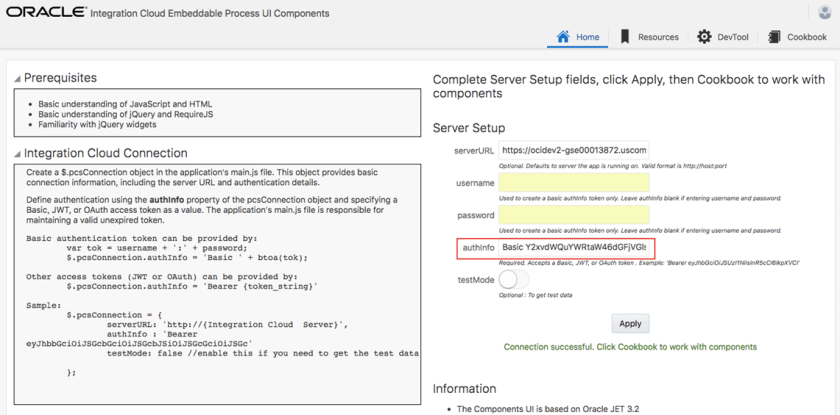Focus the serverURL input field
Viewport: 840px width, 415px height.
573,150
